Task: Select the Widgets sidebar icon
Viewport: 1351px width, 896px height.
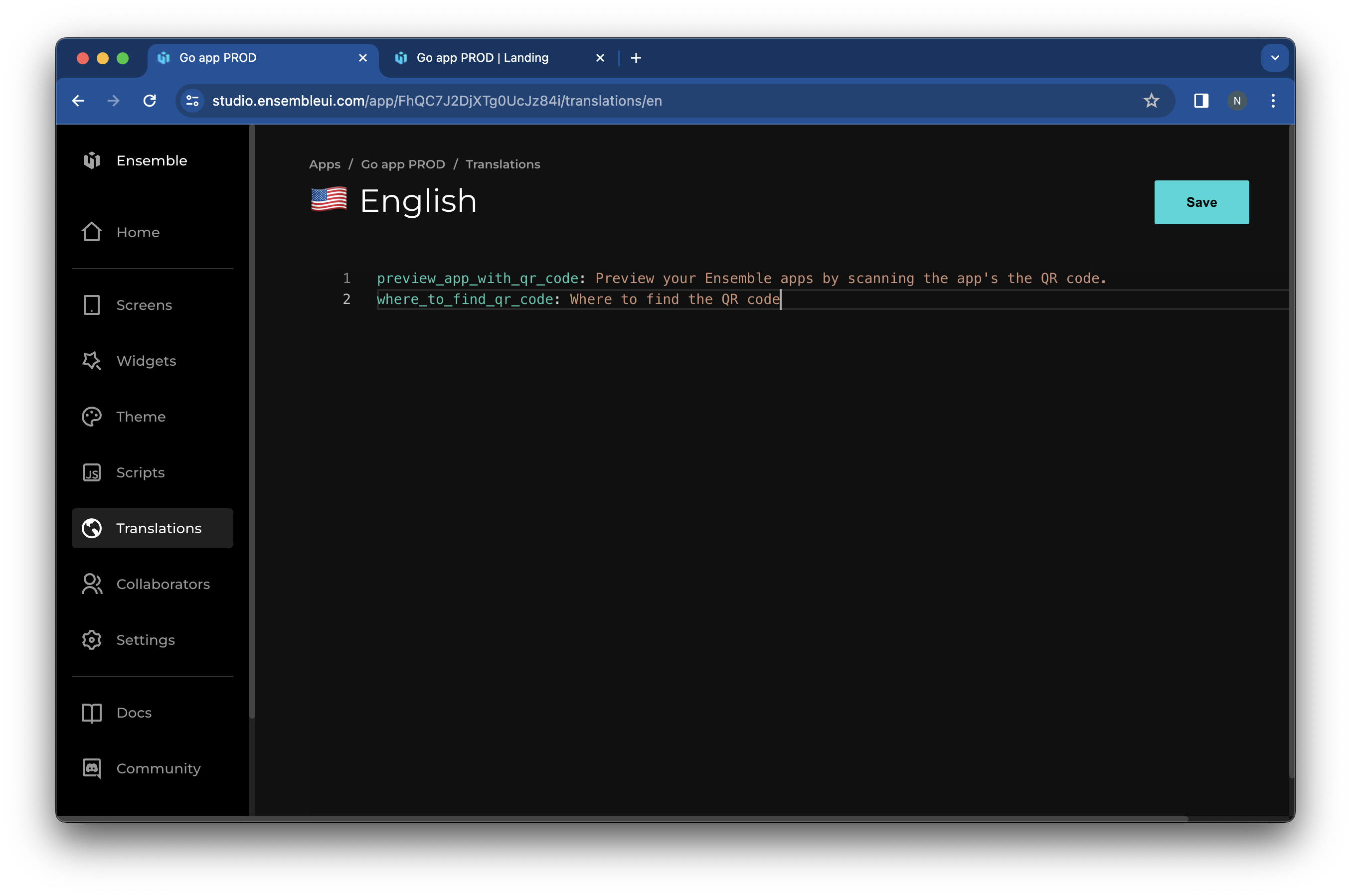Action: 91,361
